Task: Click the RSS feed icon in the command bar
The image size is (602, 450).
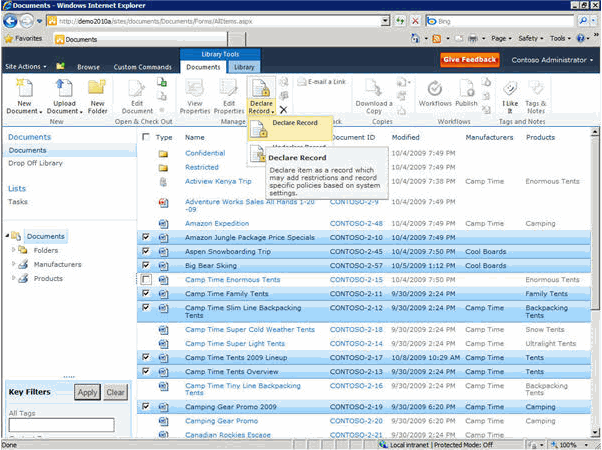Action: tap(437, 38)
